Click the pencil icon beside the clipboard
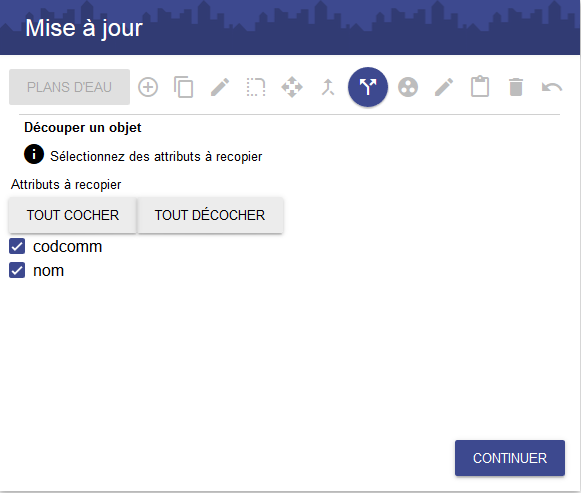 (x=444, y=87)
